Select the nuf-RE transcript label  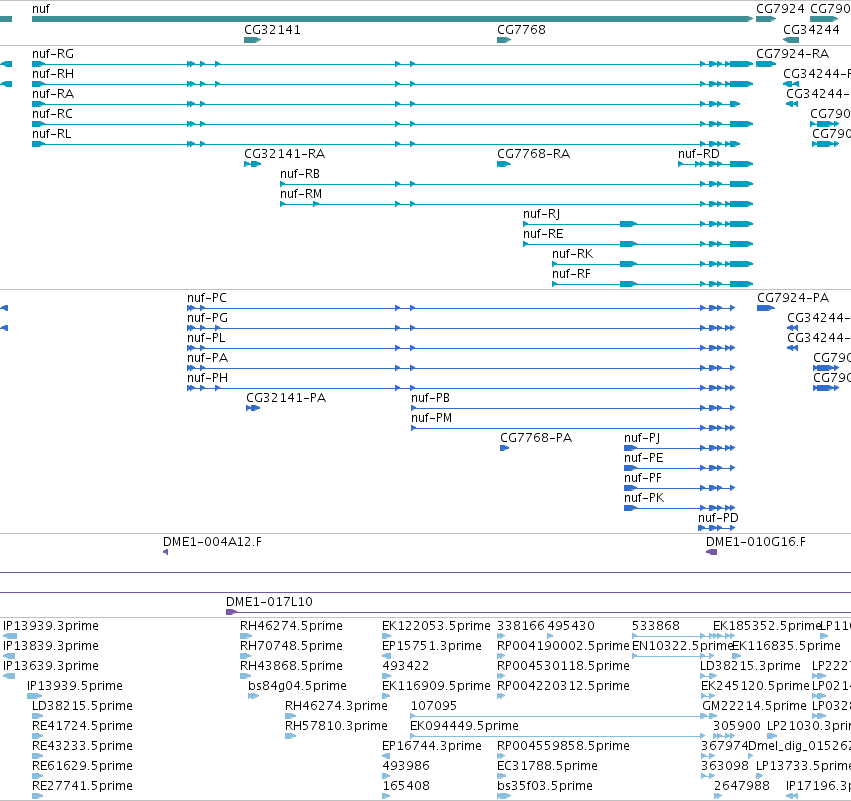[543, 234]
